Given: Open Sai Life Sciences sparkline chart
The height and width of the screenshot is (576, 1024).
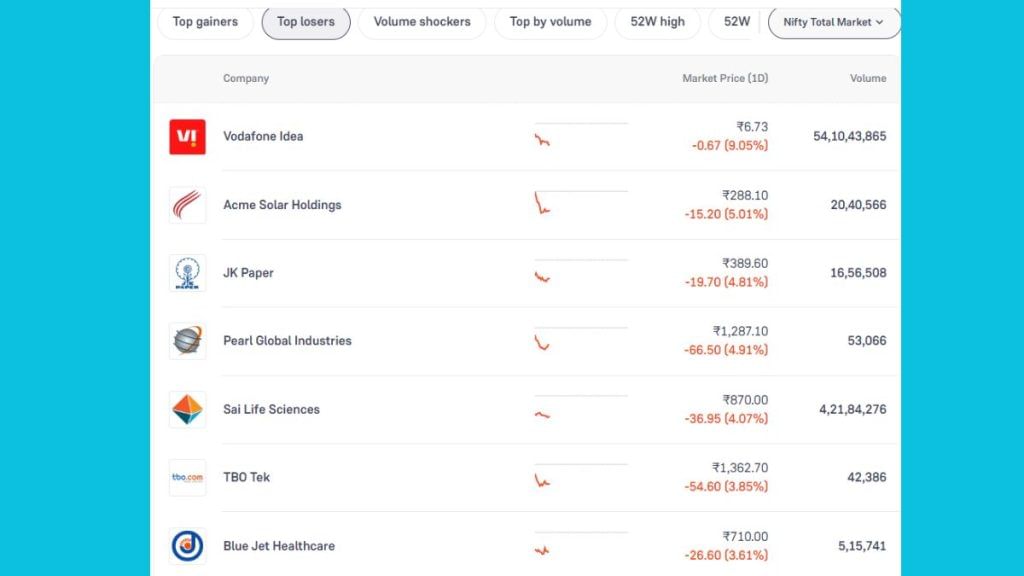Looking at the screenshot, I should click(x=581, y=408).
